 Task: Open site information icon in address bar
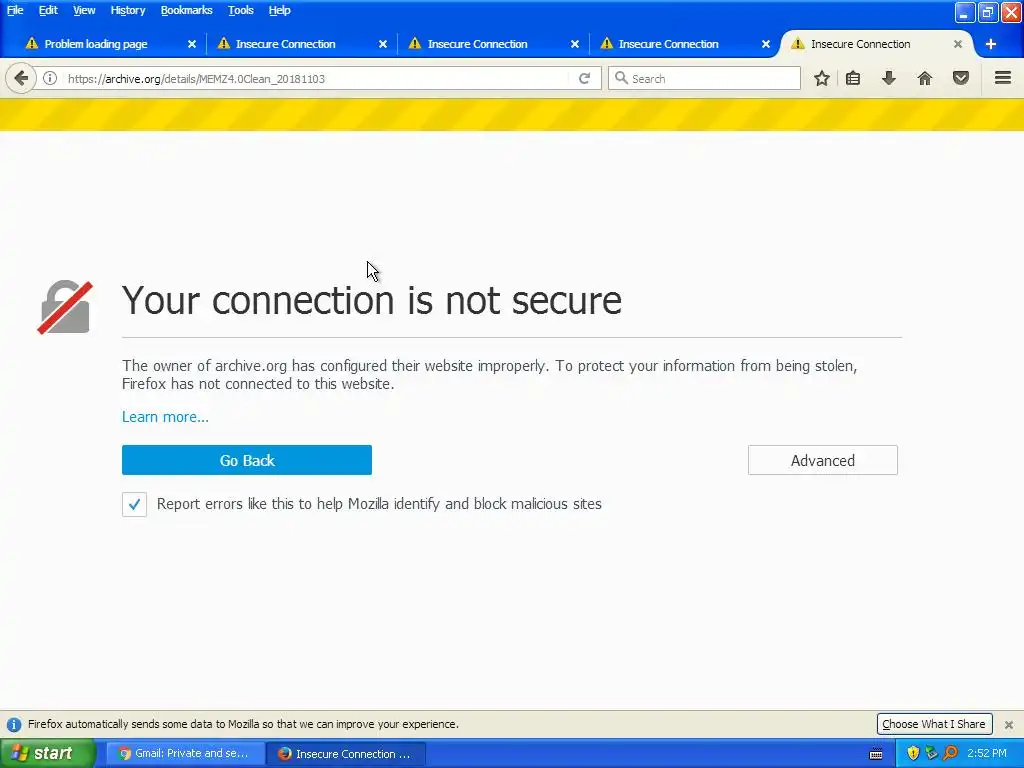(x=50, y=78)
